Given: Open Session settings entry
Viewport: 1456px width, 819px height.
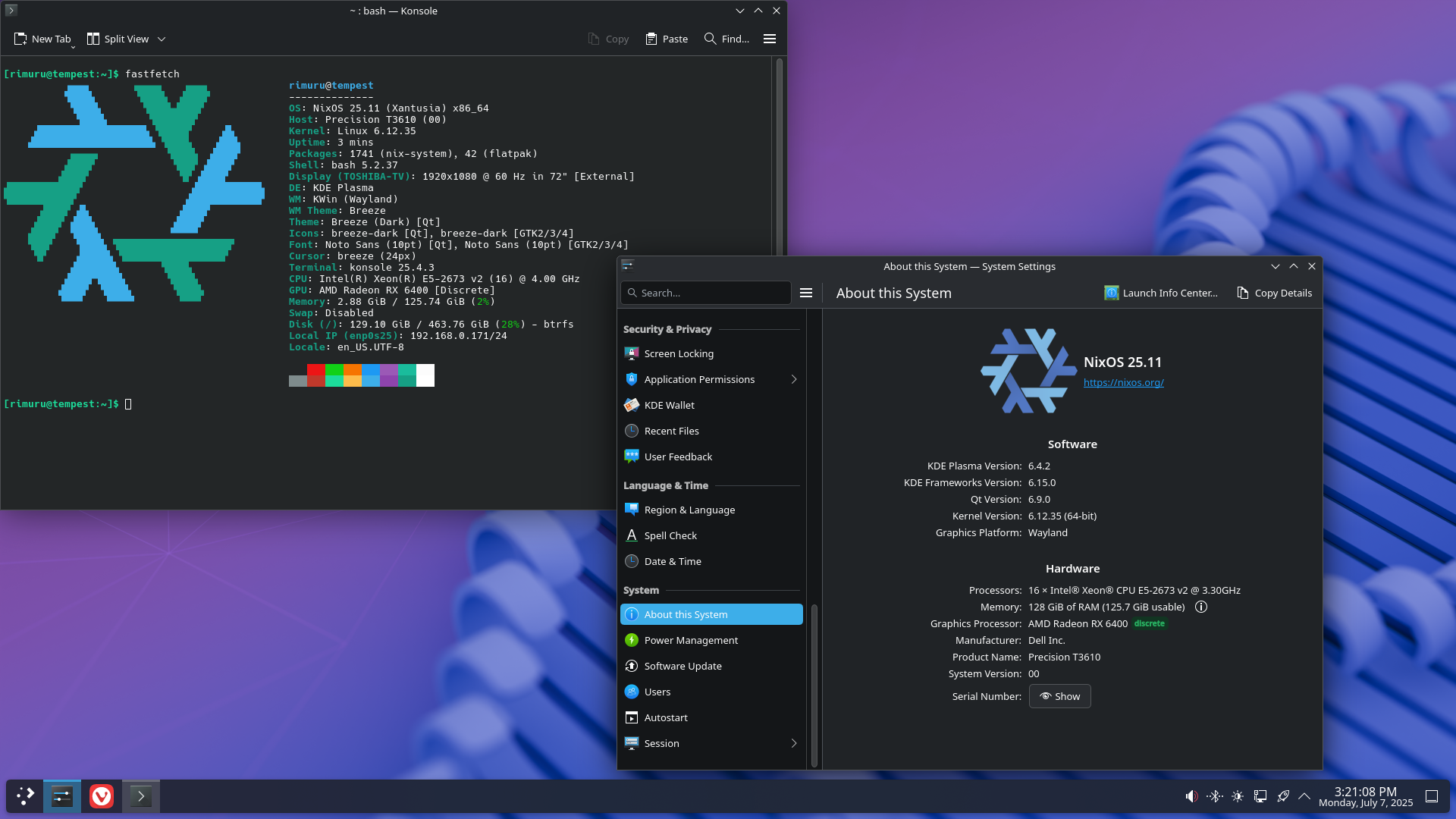Looking at the screenshot, I should [x=711, y=743].
